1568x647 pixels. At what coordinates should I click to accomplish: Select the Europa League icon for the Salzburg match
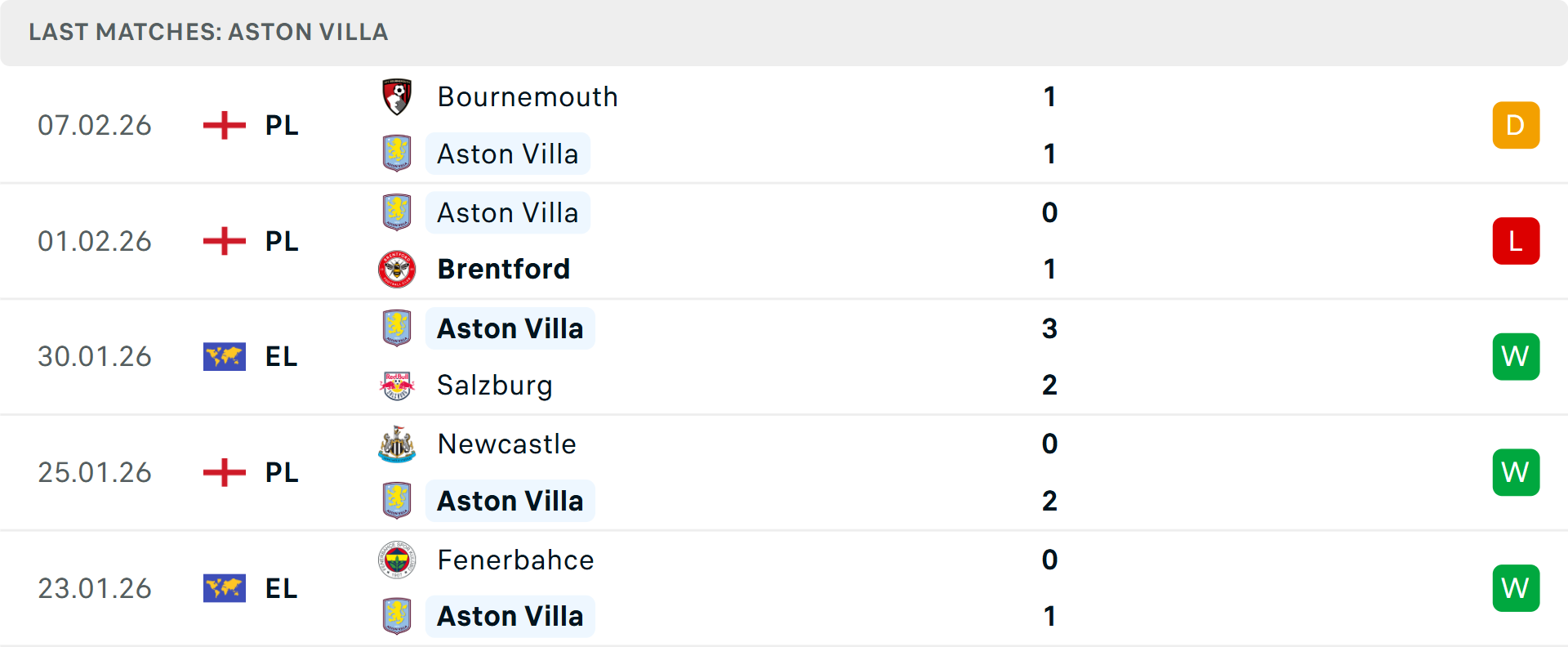[224, 356]
